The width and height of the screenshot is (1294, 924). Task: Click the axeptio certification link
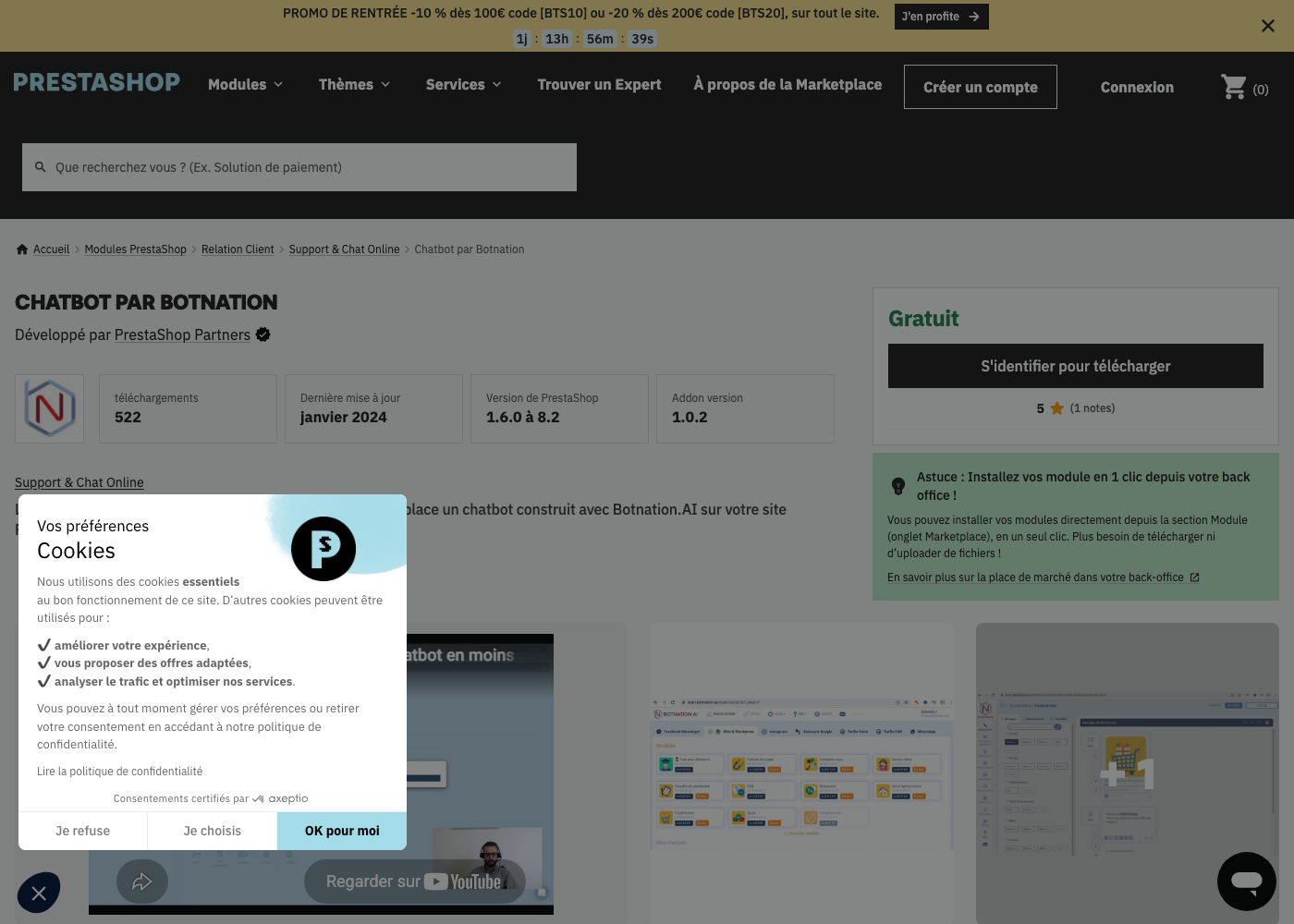point(211,798)
